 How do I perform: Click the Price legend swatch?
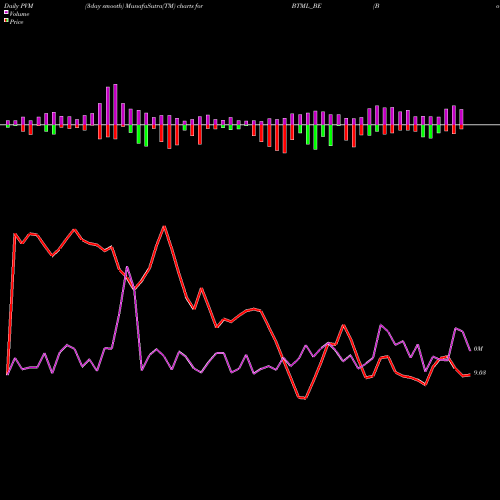point(6,20)
